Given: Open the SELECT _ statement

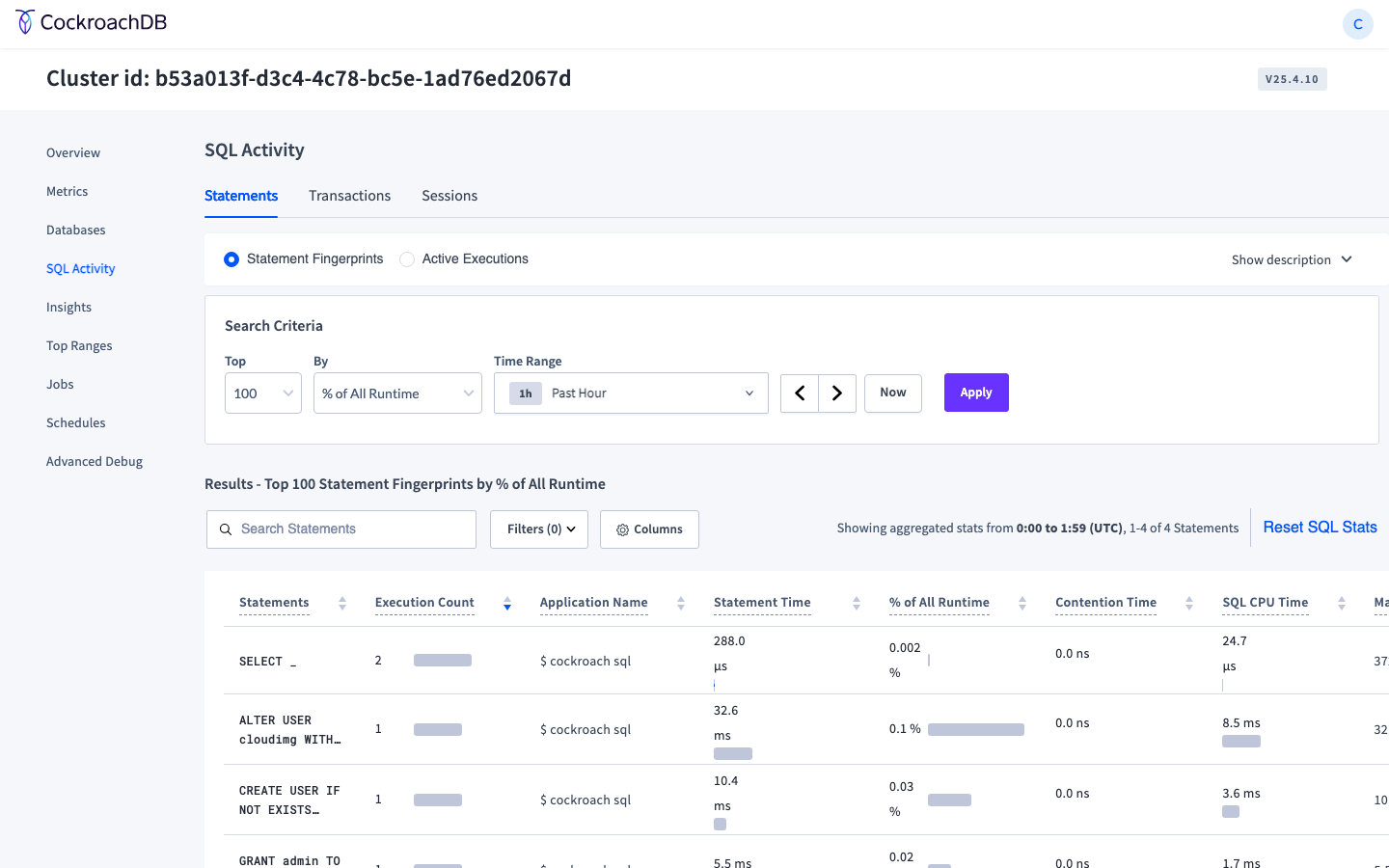Looking at the screenshot, I should point(267,662).
